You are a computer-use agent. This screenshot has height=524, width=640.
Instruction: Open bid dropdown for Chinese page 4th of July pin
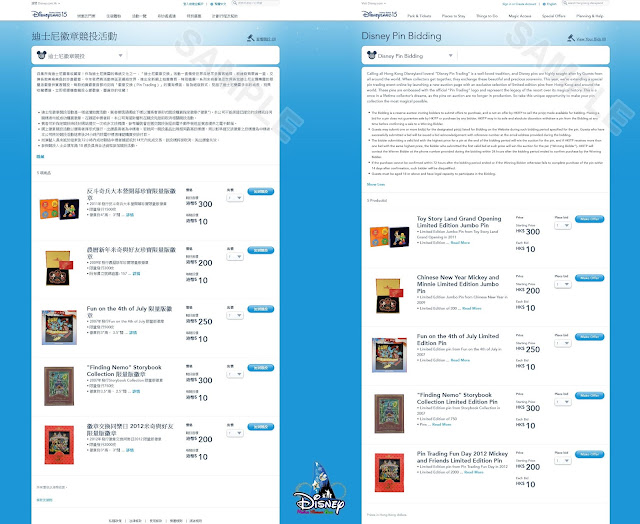coord(235,315)
